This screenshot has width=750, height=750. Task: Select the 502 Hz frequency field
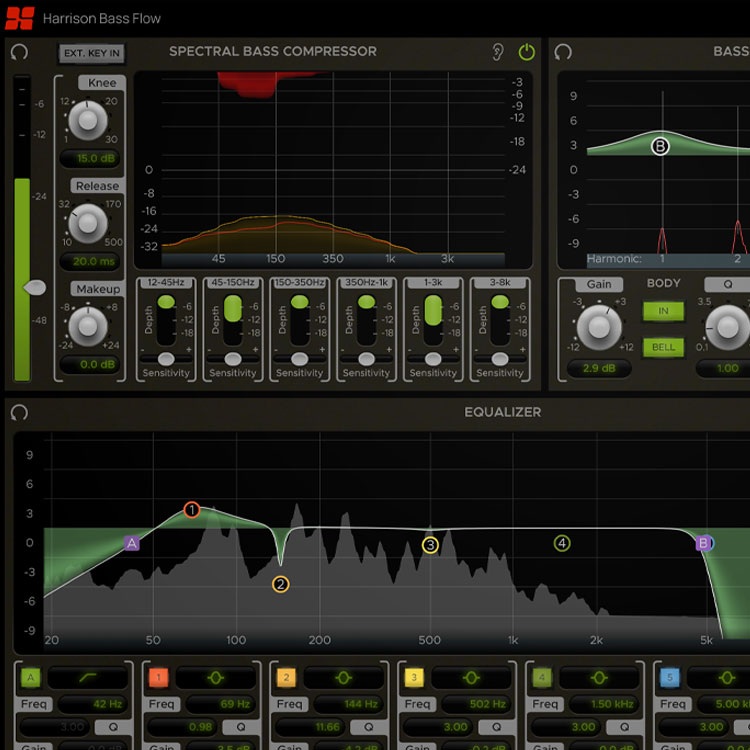pyautogui.click(x=475, y=704)
